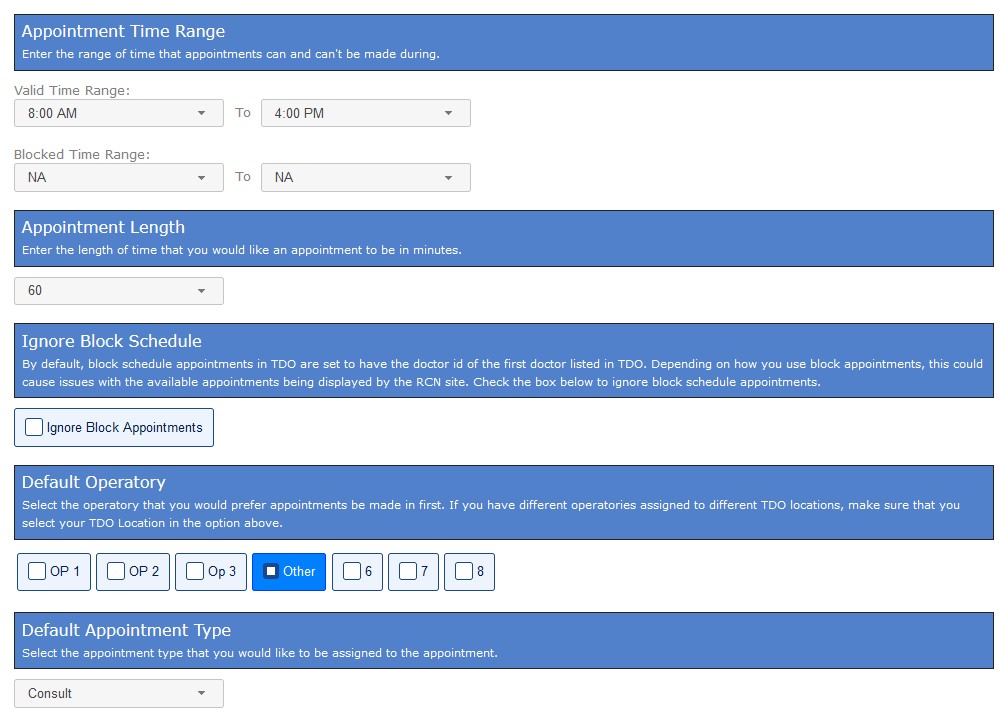Viewport: 999px width, 713px height.
Task: Click the Default Appointment Type heading
Action: 126,630
